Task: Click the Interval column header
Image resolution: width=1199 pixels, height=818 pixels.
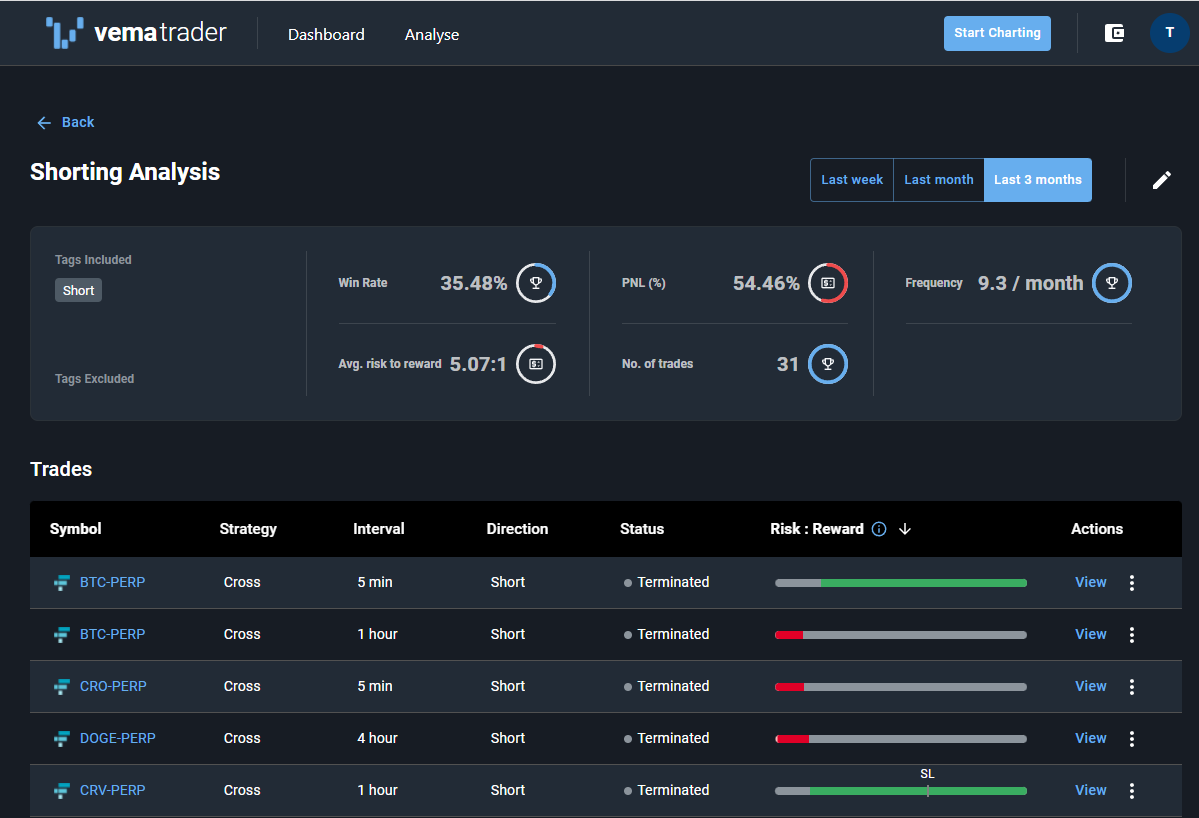Action: point(379,529)
